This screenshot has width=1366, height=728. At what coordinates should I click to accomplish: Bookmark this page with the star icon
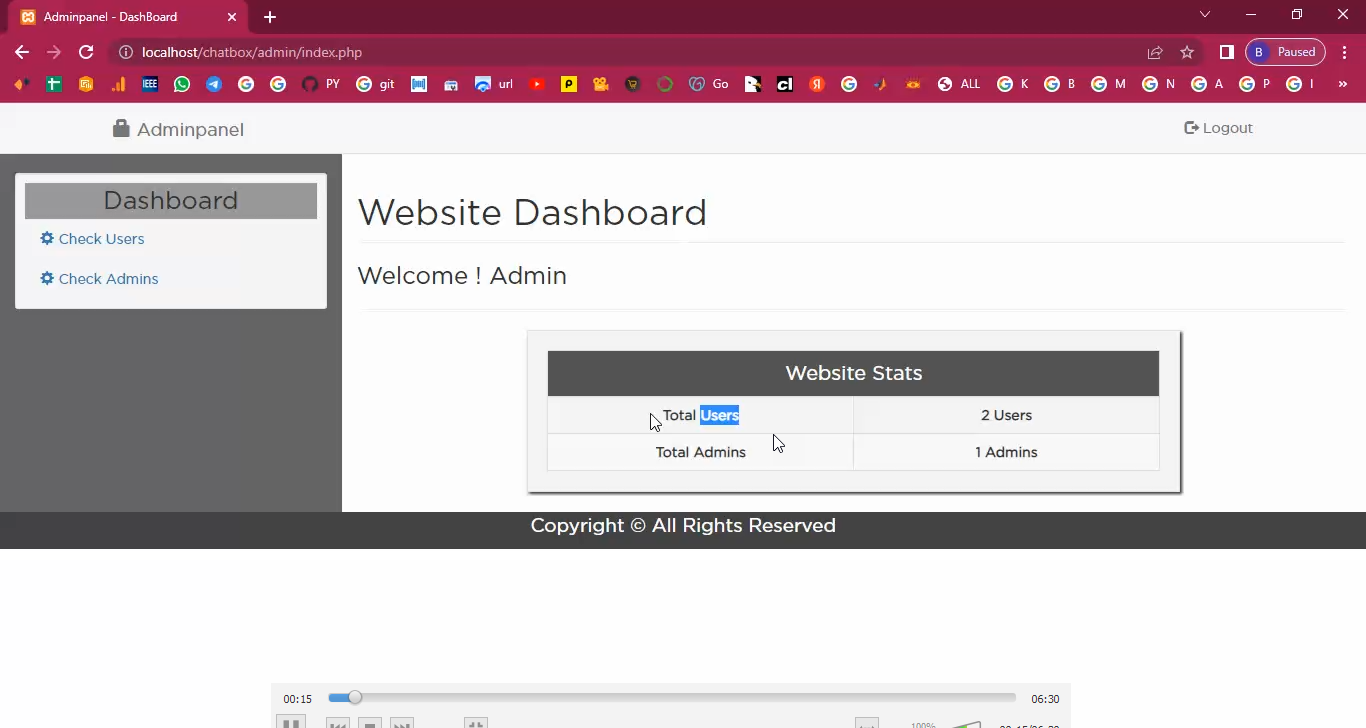[1187, 52]
